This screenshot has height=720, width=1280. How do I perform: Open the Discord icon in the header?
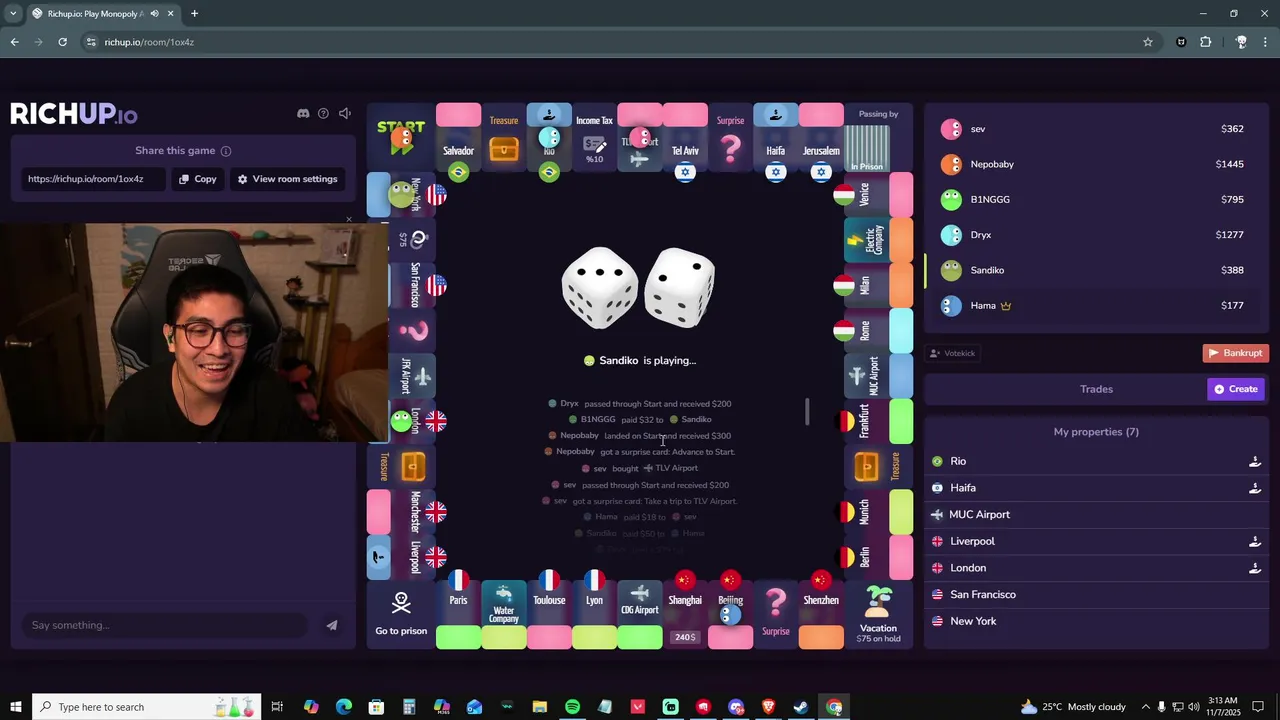pos(303,113)
